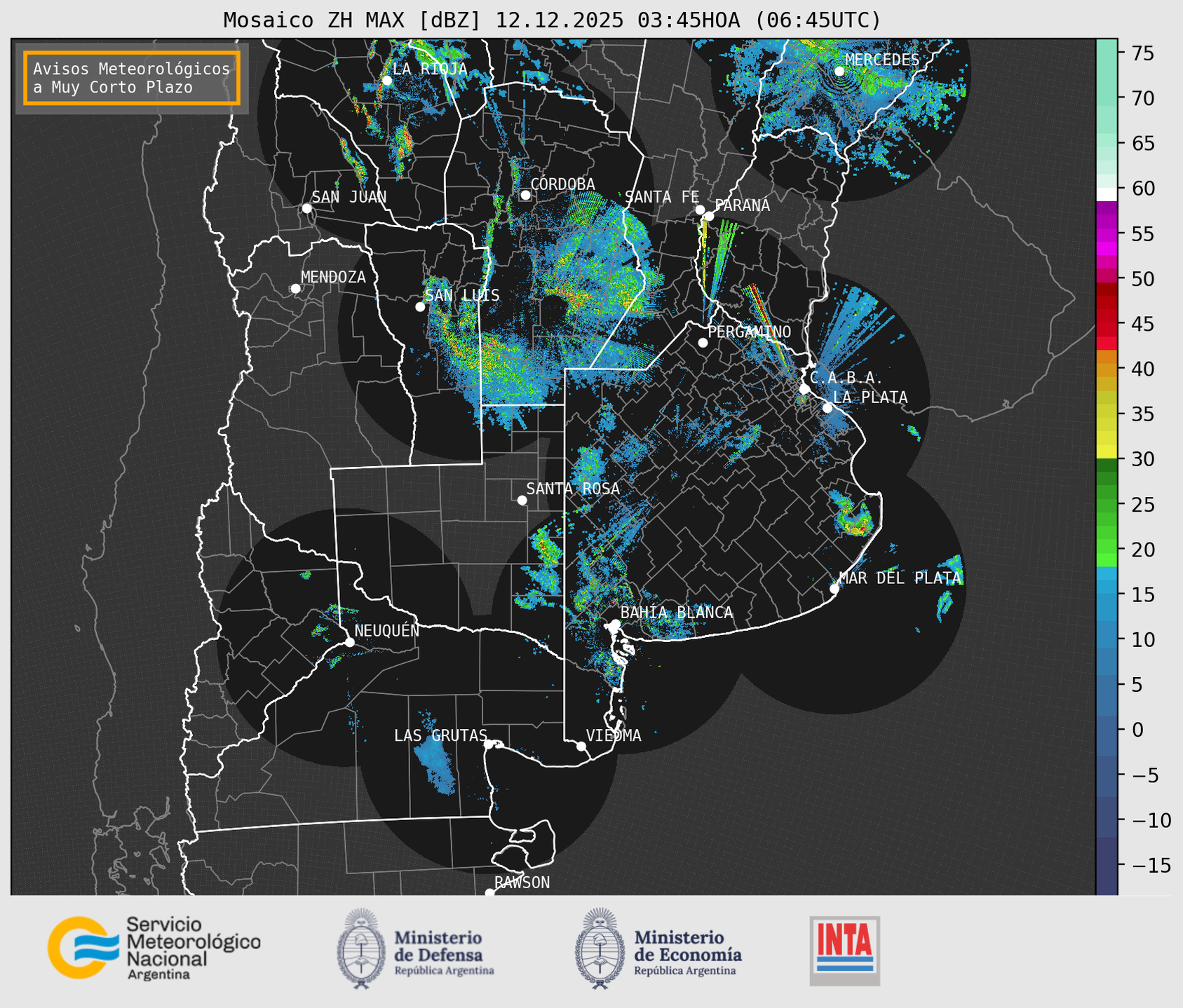Viewport: 1183px width, 1008px height.
Task: Click the 10 dBZ blue section of colorbar
Action: click(x=1107, y=639)
